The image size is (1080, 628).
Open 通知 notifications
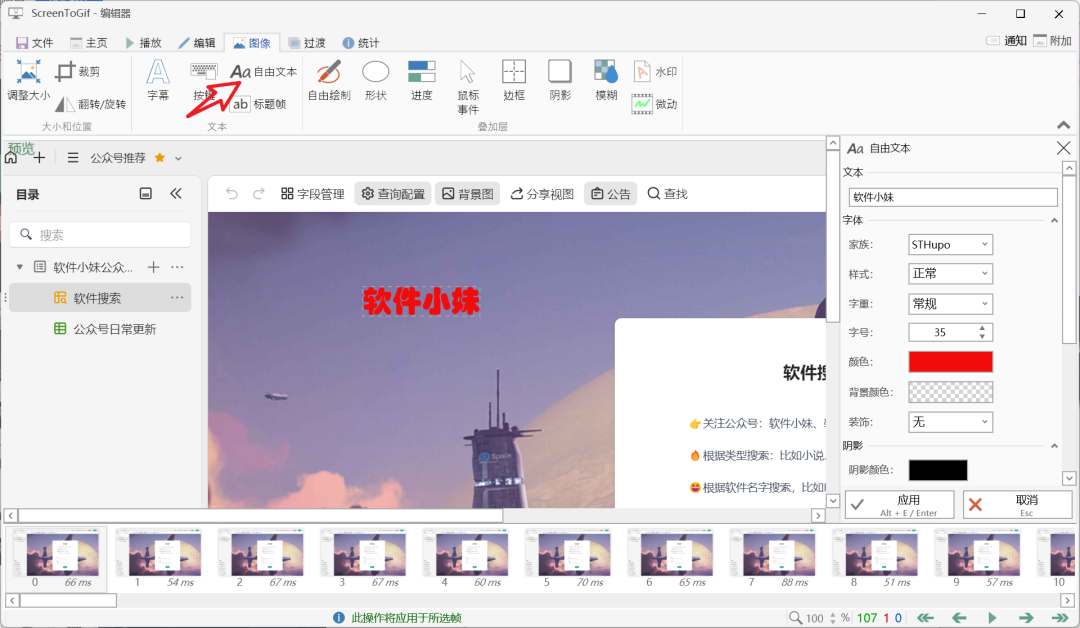tap(1007, 41)
